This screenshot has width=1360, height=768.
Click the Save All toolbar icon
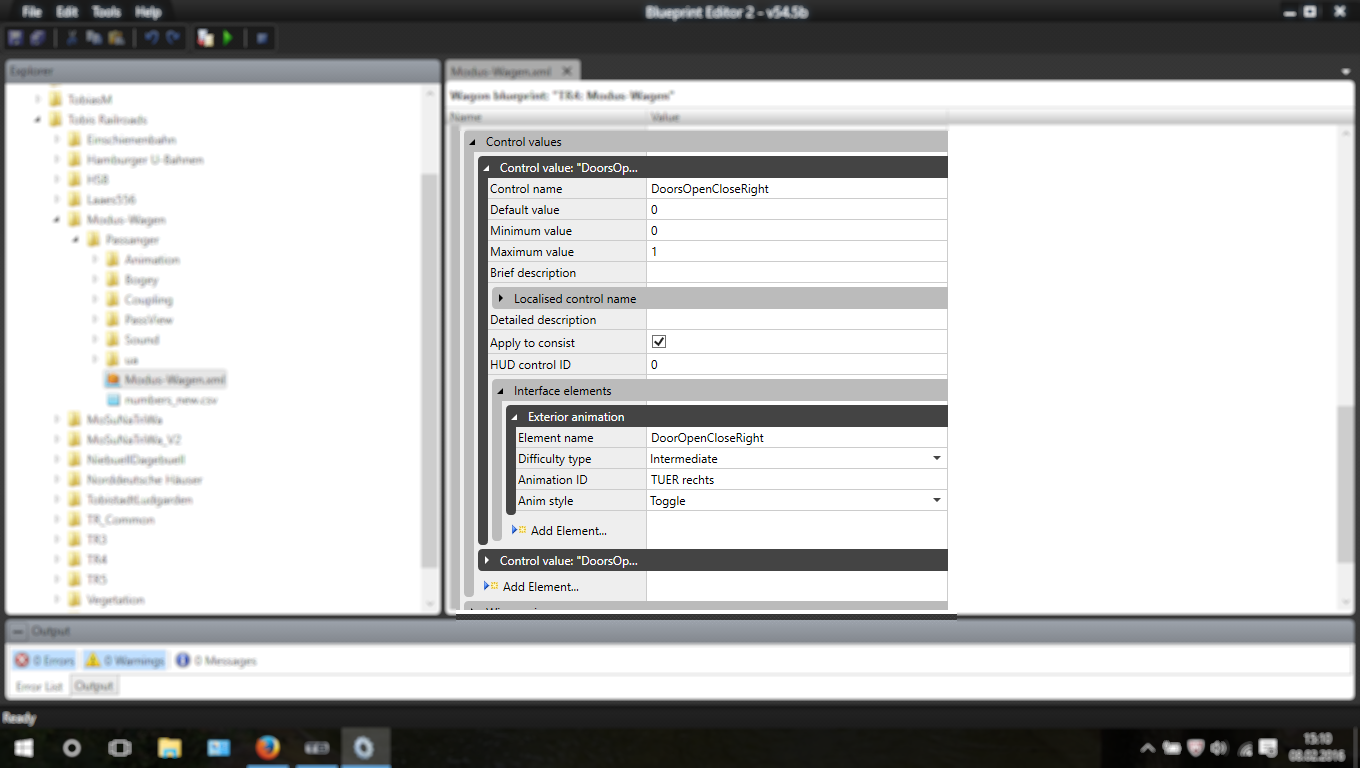pos(38,38)
